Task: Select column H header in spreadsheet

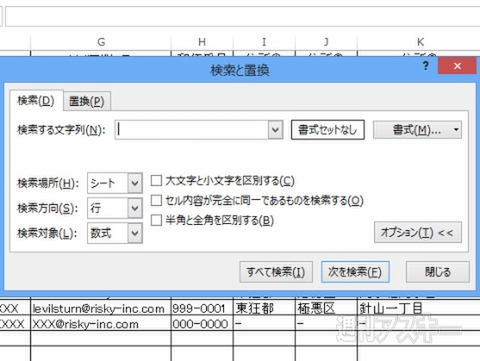Action: (x=202, y=42)
